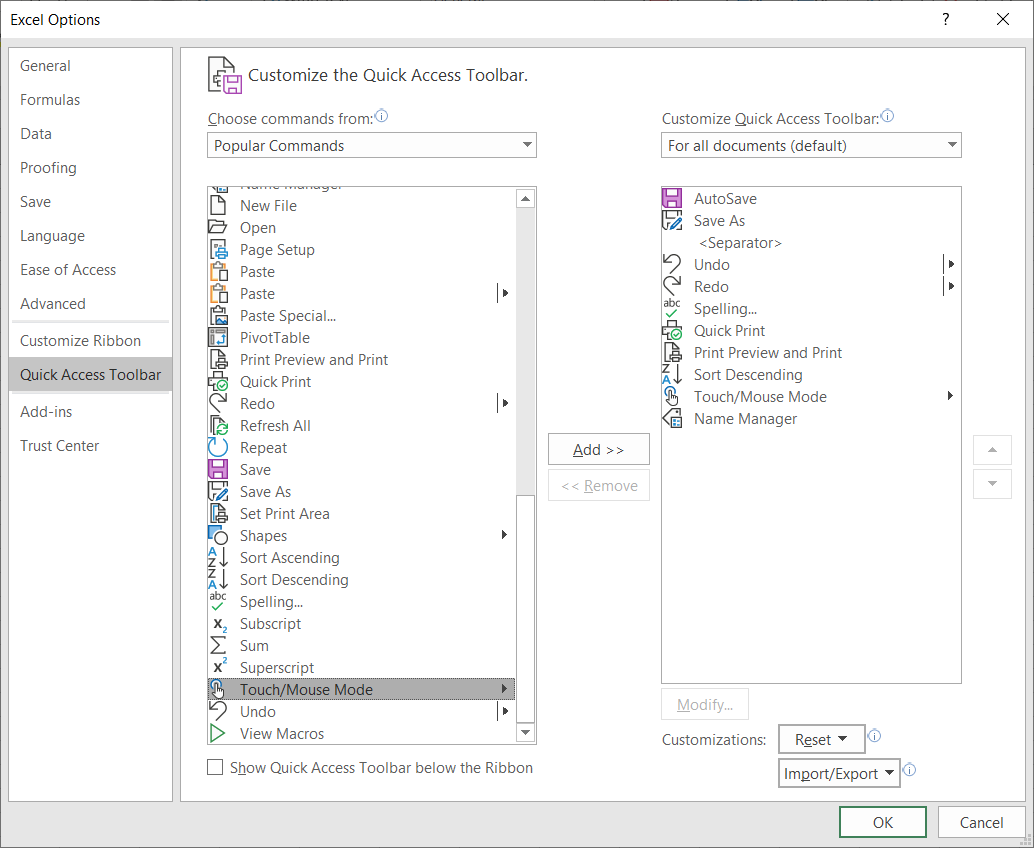
Task: Click the AutoSave icon in toolbar list
Action: tap(671, 198)
